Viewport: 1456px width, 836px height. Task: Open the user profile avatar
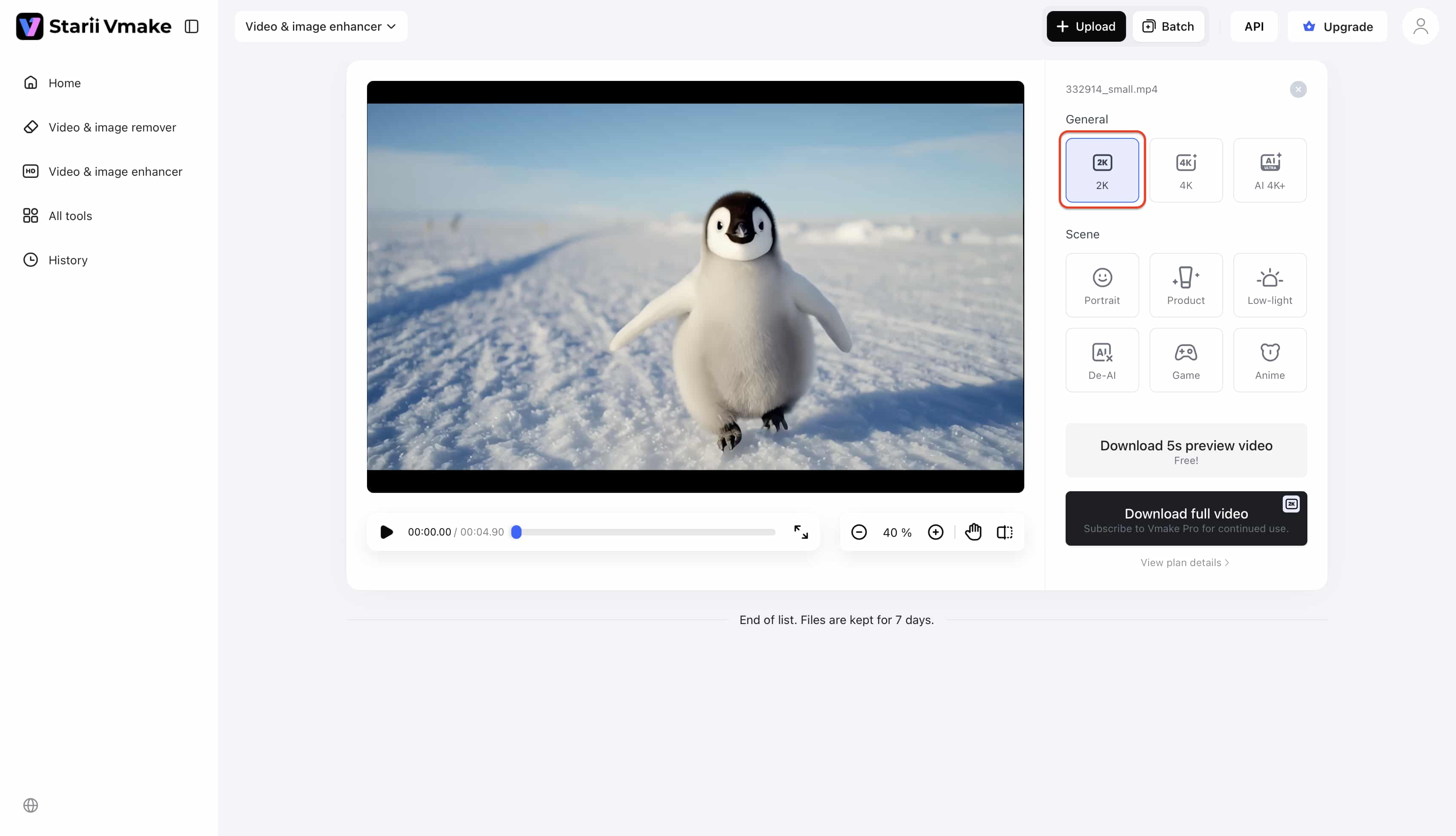[x=1420, y=26]
